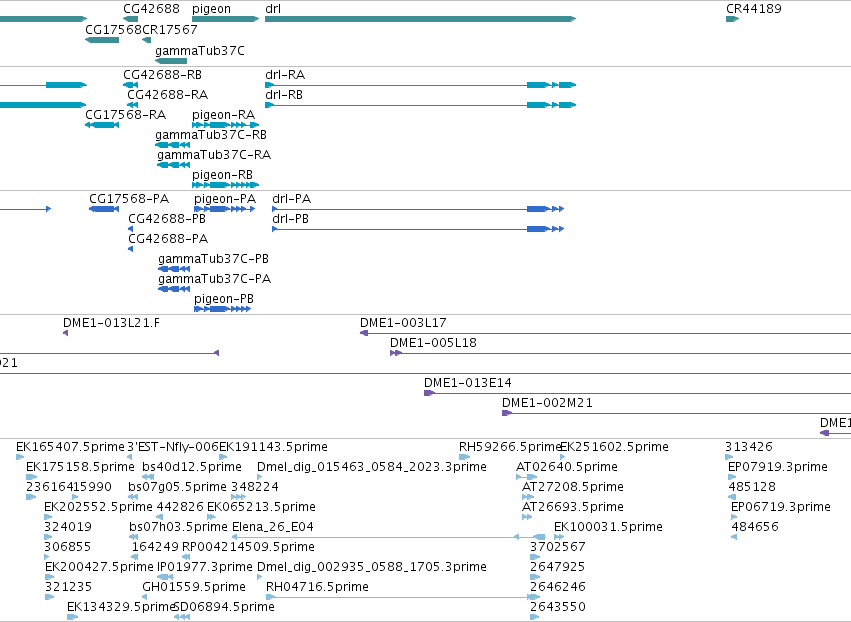Select the CG17568 gene label
The width and height of the screenshot is (851, 622).
click(113, 30)
